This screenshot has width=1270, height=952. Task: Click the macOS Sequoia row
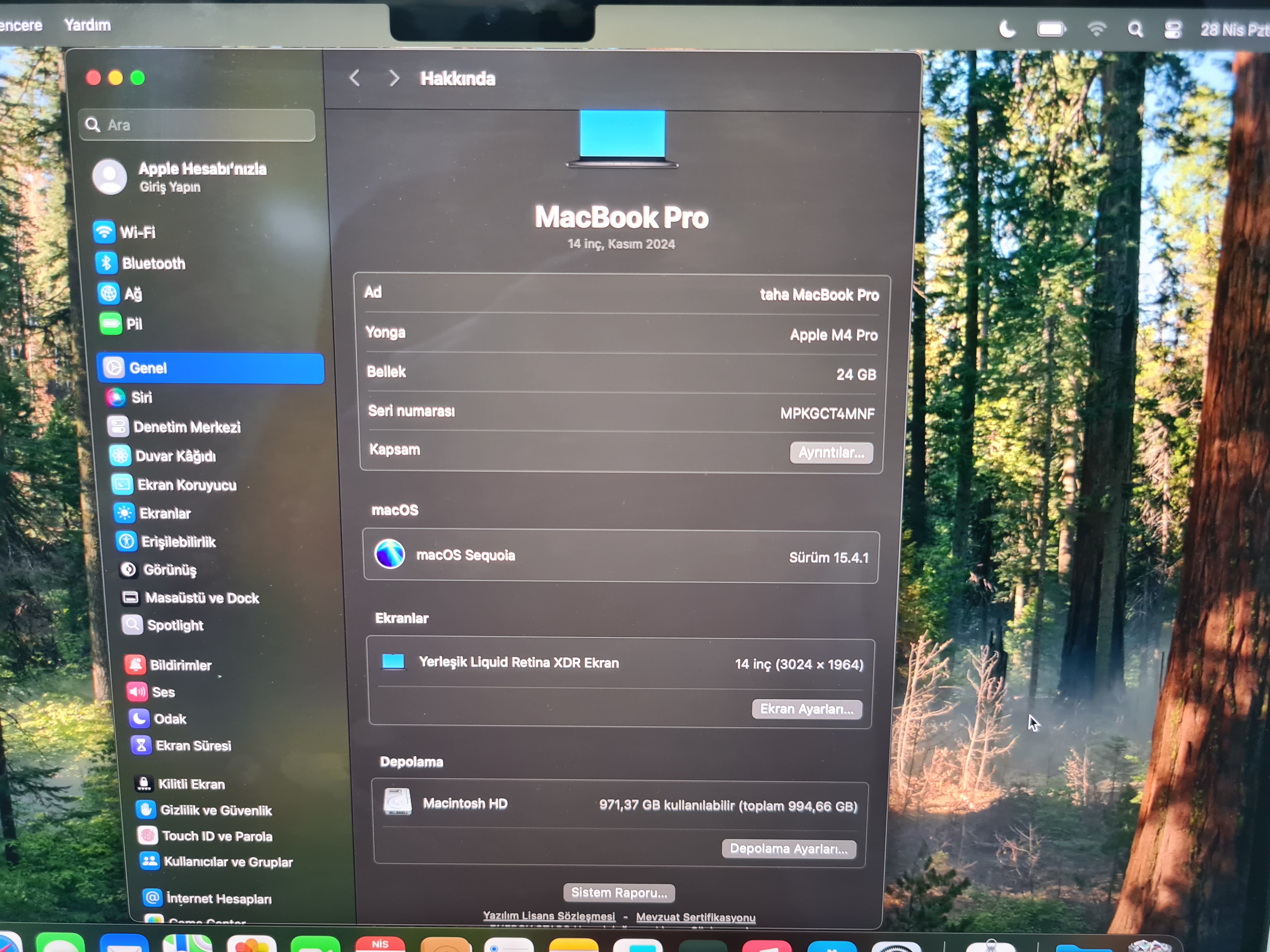621,556
